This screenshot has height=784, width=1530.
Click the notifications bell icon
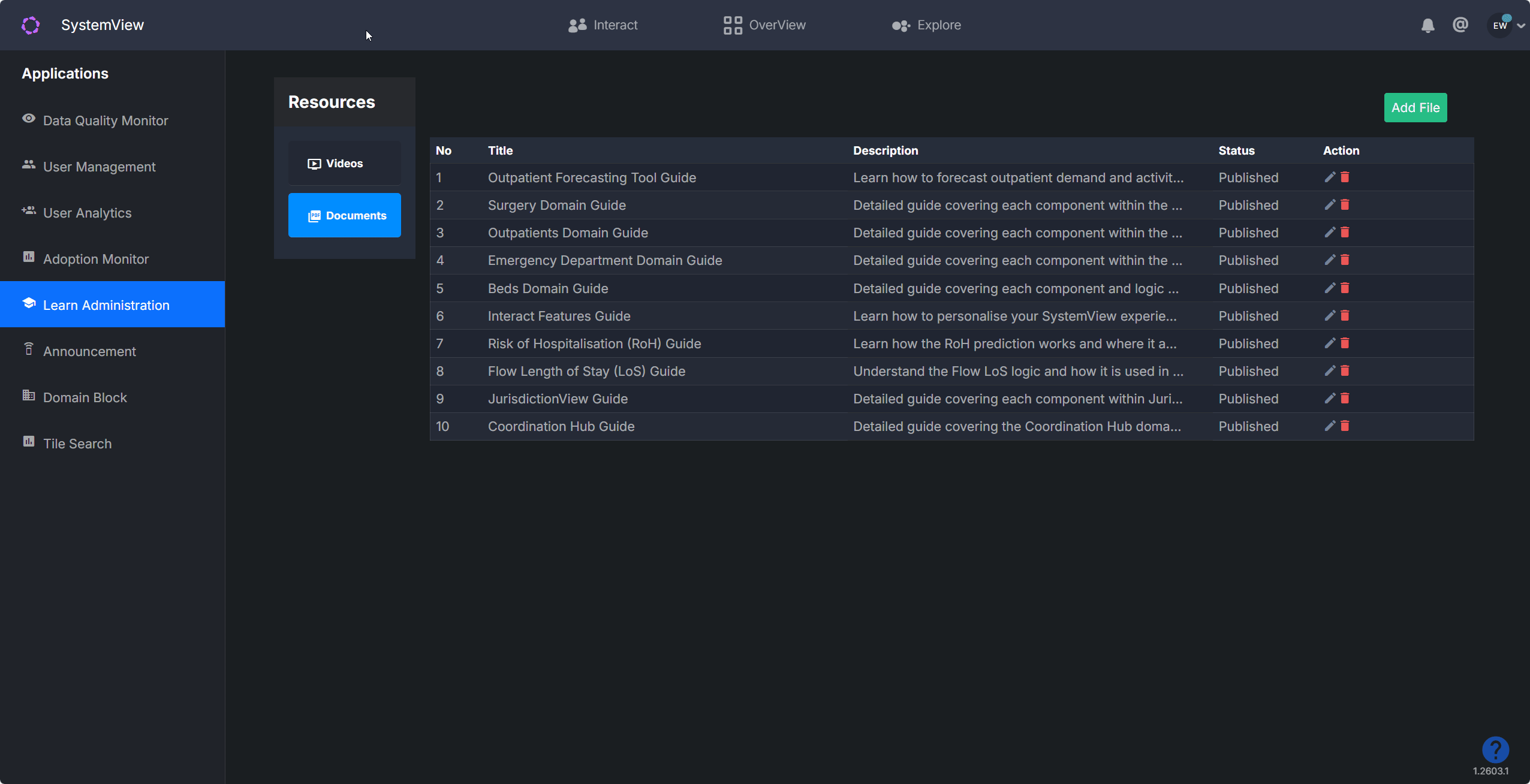pos(1427,25)
